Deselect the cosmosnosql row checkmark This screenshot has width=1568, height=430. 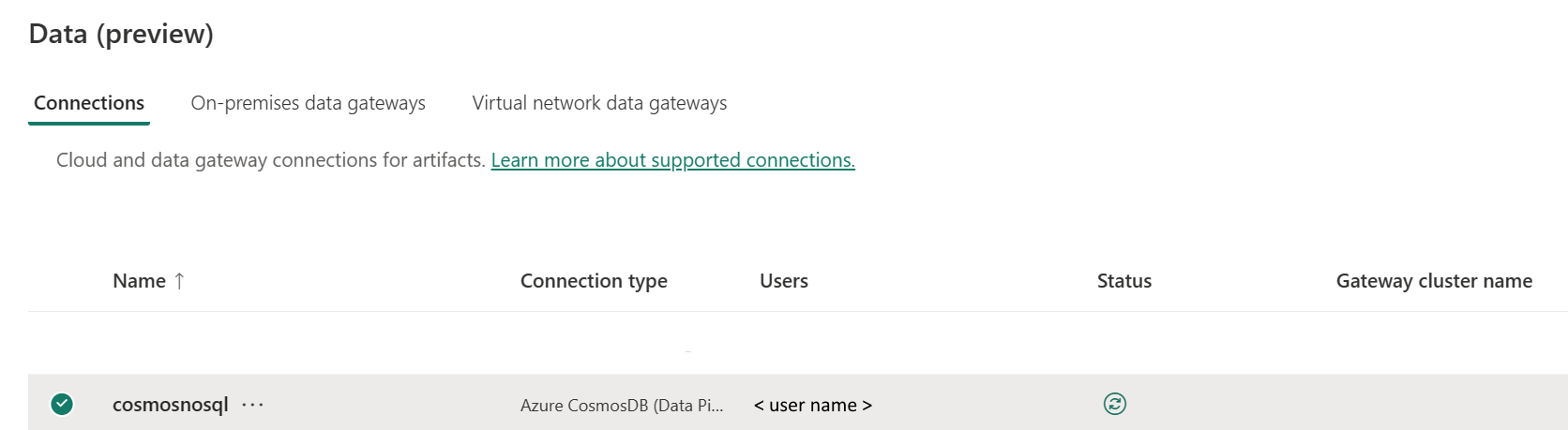[x=62, y=404]
